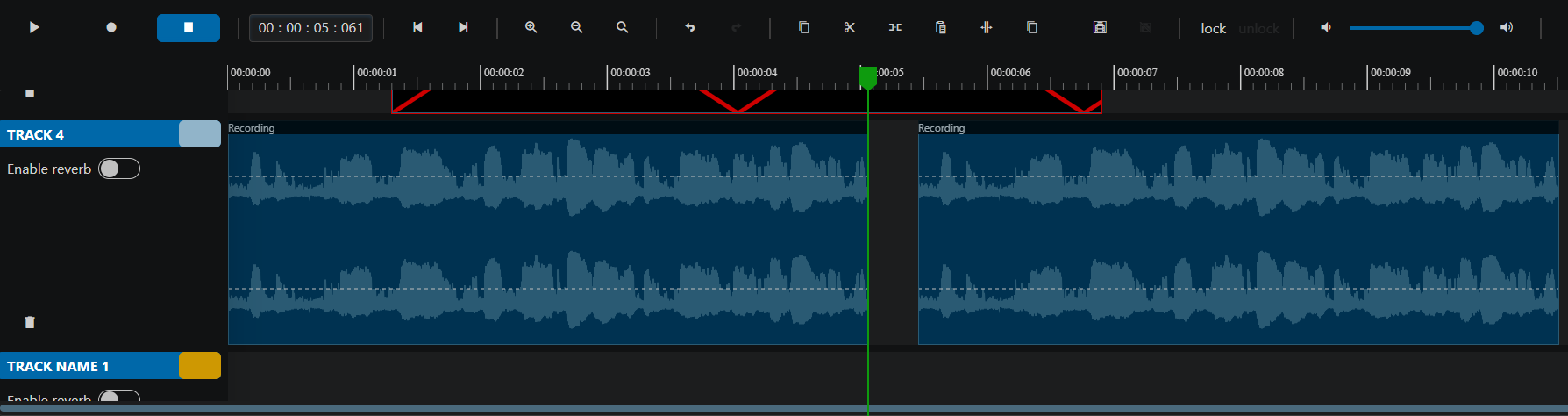Screen dimensions: 1568x416
Task: Click the green playhead marker on the ruler
Action: coord(868,78)
